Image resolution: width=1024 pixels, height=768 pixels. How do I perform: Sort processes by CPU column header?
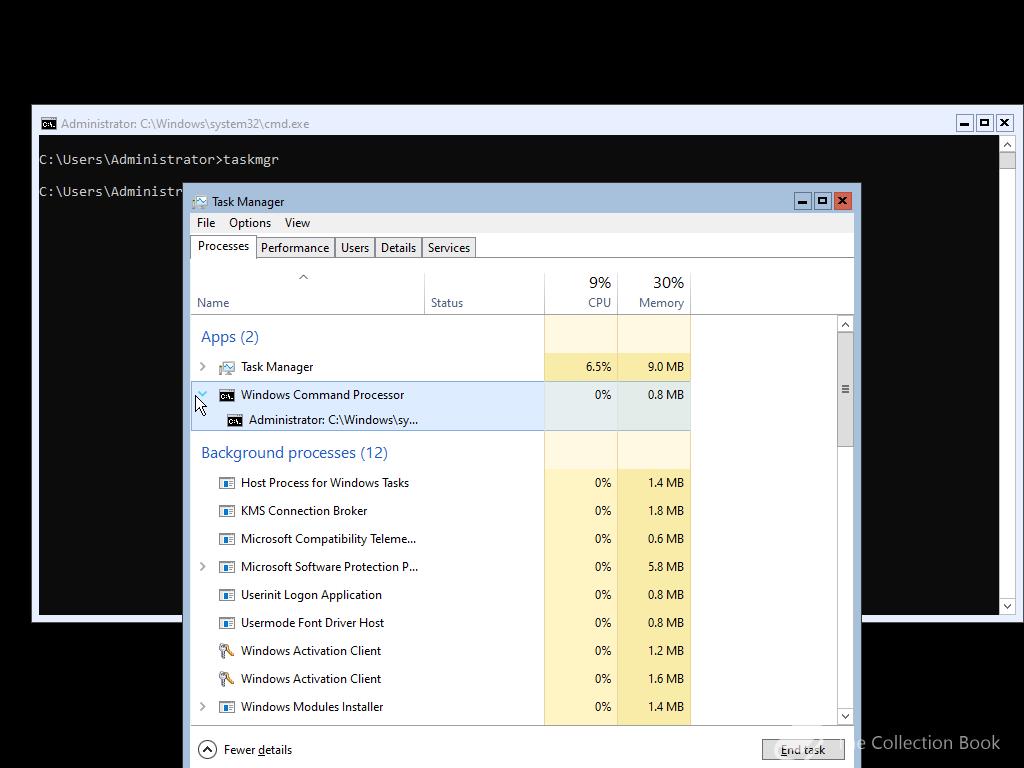click(581, 293)
